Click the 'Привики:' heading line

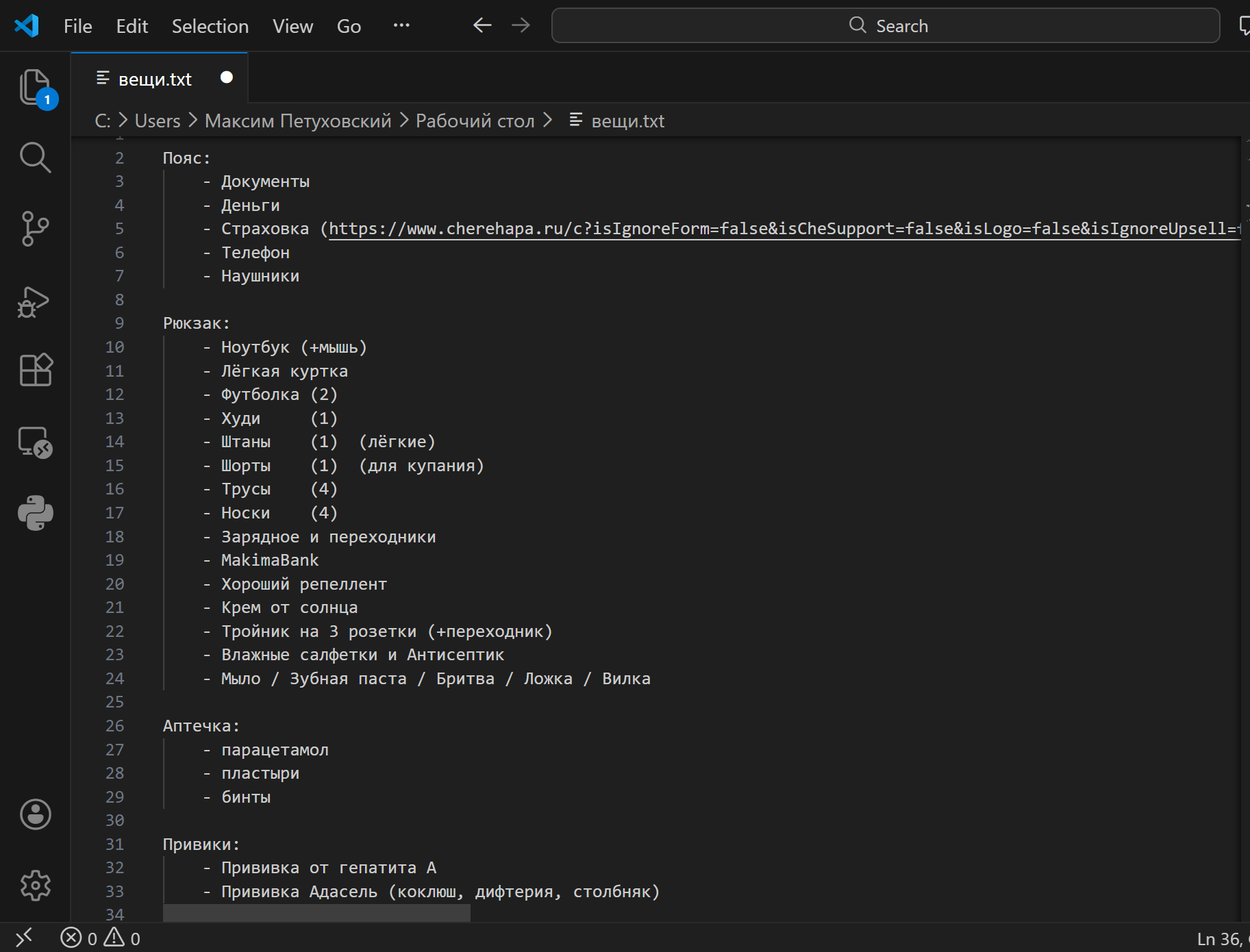pos(201,844)
